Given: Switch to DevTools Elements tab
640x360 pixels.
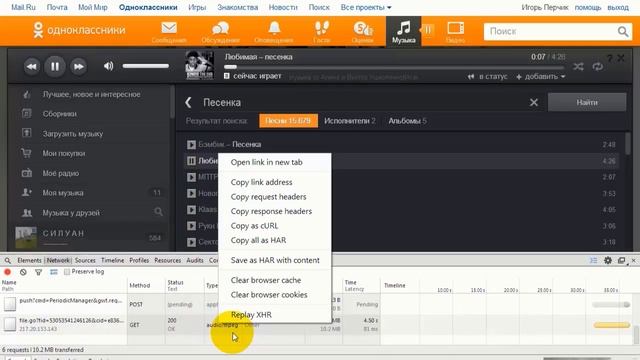Looking at the screenshot, I should pos(29,260).
